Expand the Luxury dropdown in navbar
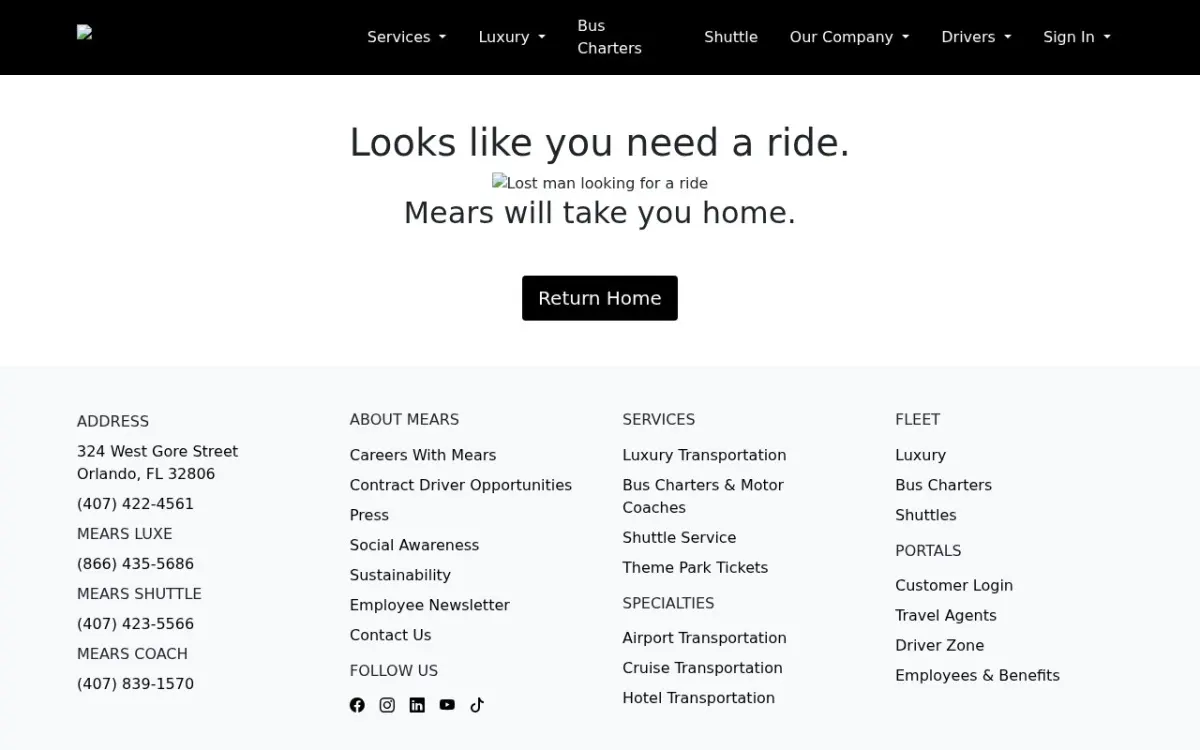Image resolution: width=1200 pixels, height=750 pixels. tap(512, 37)
